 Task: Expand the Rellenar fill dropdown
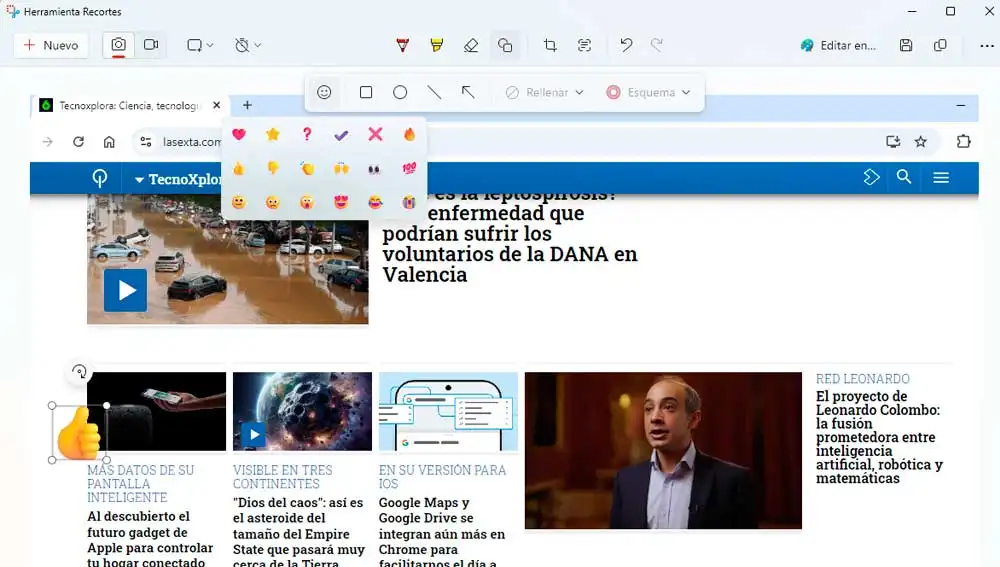coord(544,92)
